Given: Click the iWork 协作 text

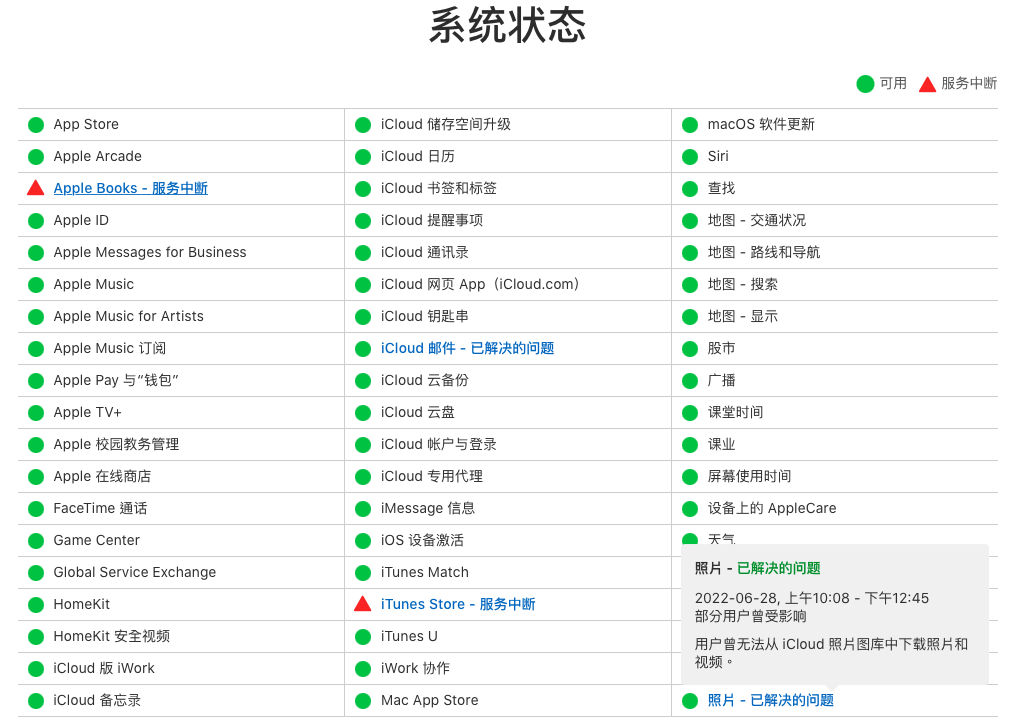Looking at the screenshot, I should (x=415, y=668).
